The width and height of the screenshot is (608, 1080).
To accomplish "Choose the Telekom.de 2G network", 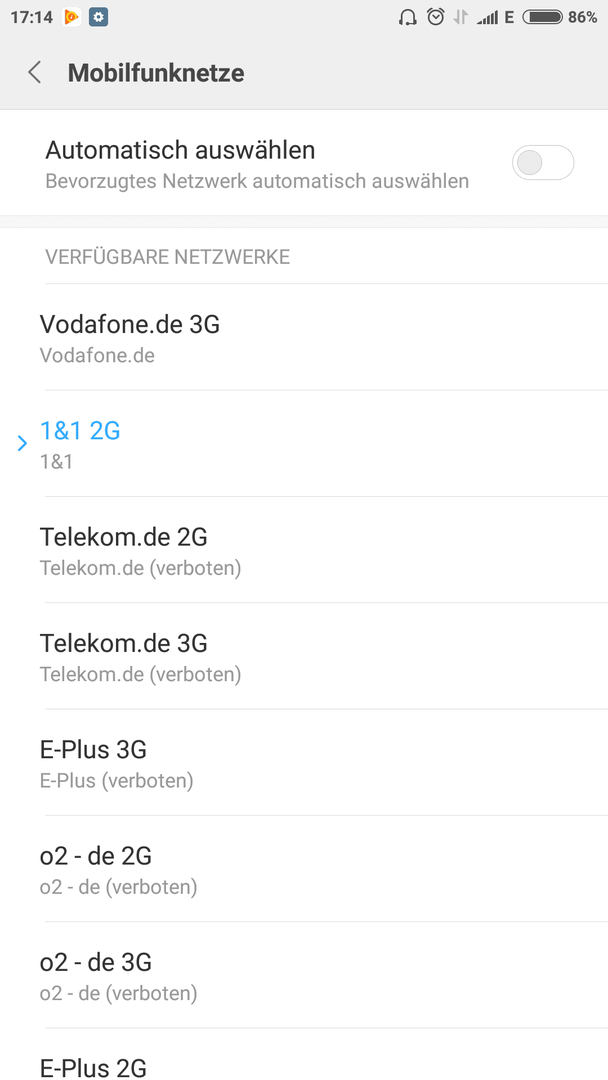I will pyautogui.click(x=304, y=550).
